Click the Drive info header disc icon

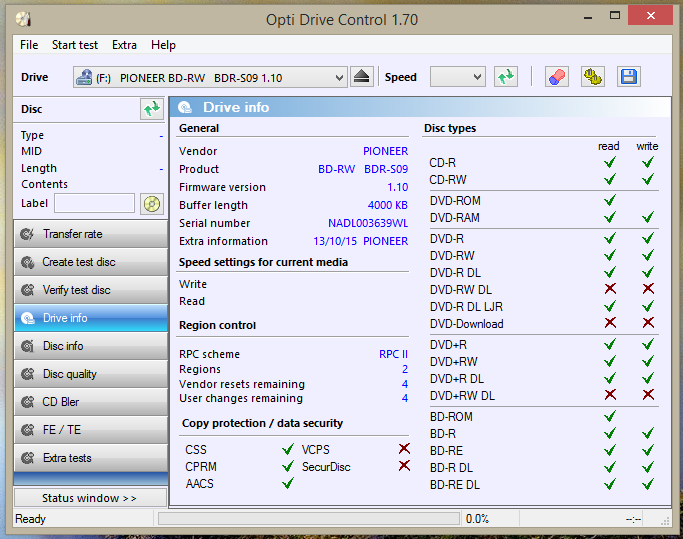click(185, 107)
